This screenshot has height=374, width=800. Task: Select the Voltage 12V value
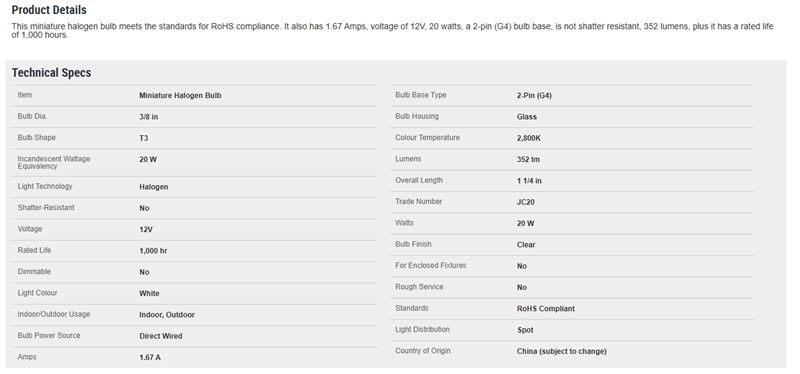click(x=146, y=230)
